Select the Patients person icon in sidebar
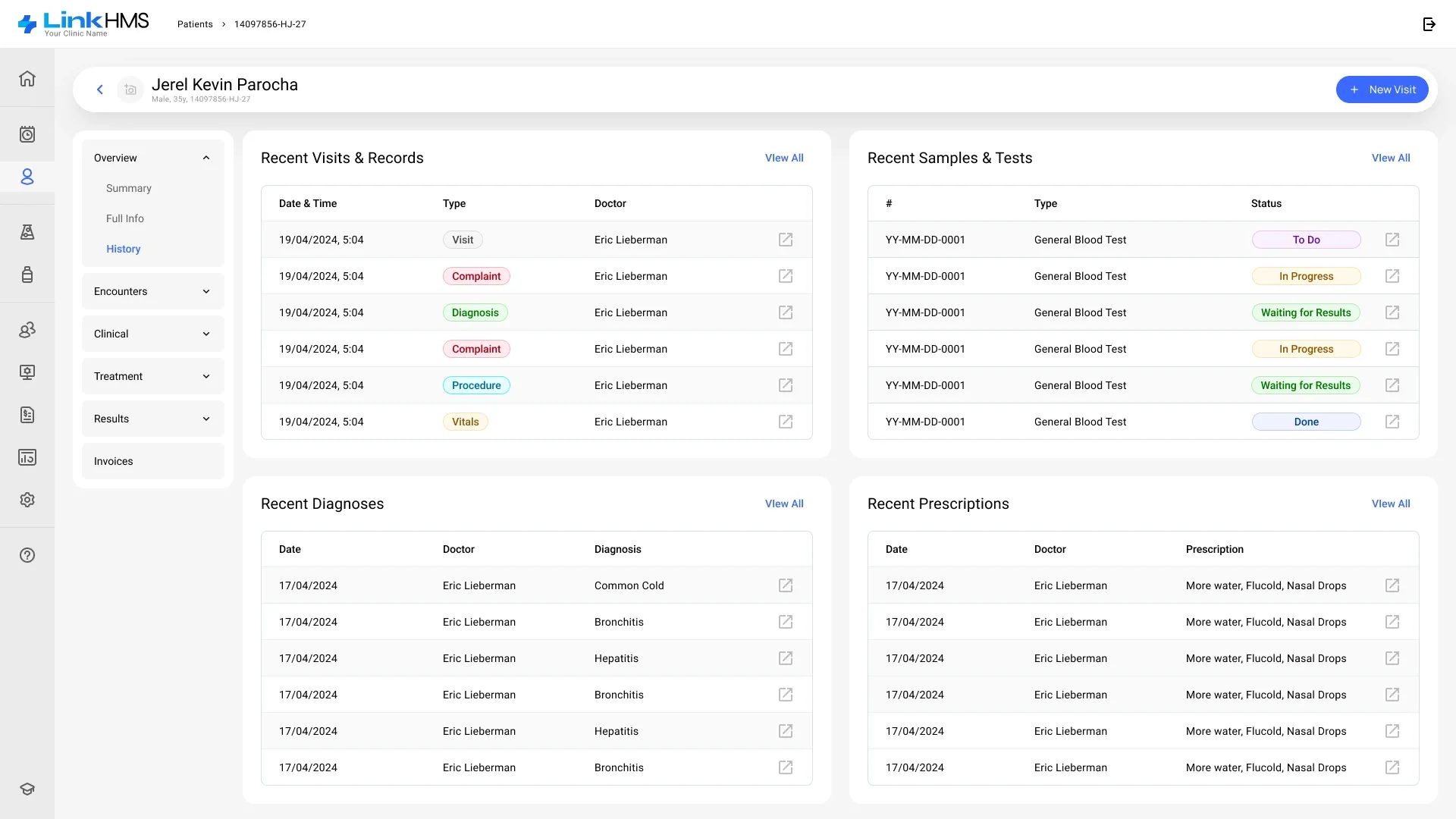Viewport: 1456px width, 819px height. pyautogui.click(x=27, y=177)
